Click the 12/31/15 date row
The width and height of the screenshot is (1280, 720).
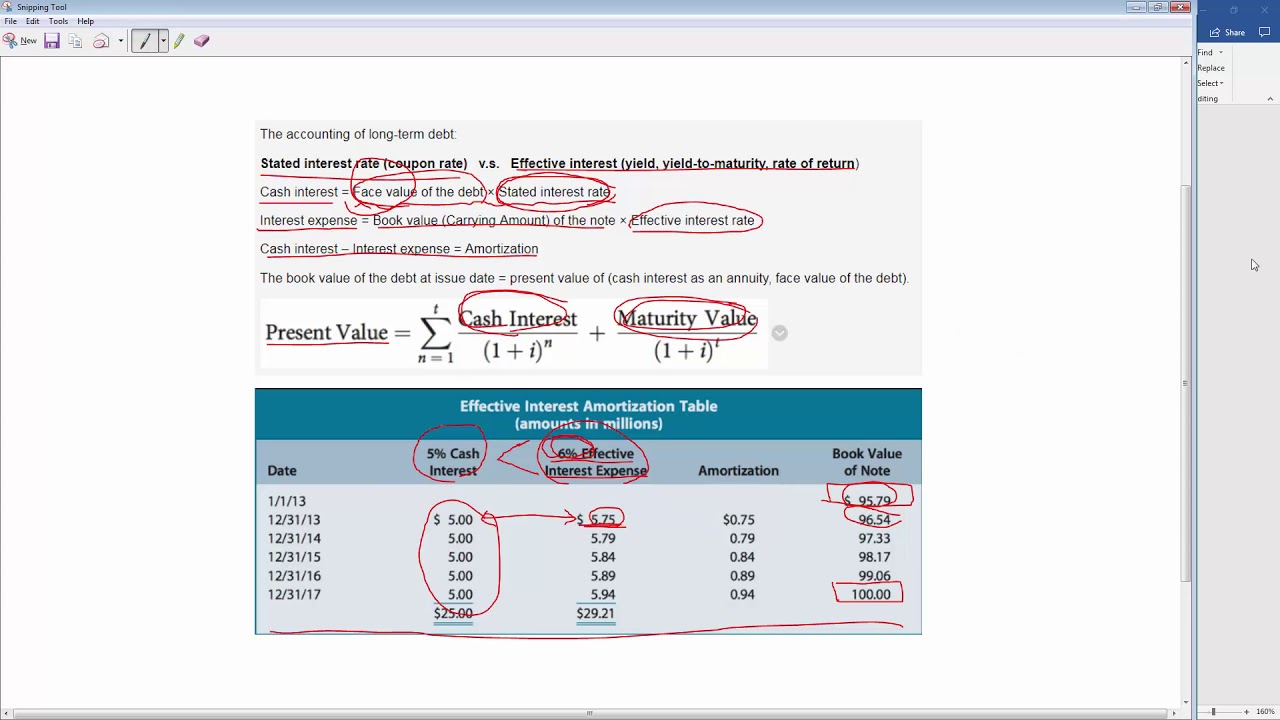pyautogui.click(x=294, y=557)
